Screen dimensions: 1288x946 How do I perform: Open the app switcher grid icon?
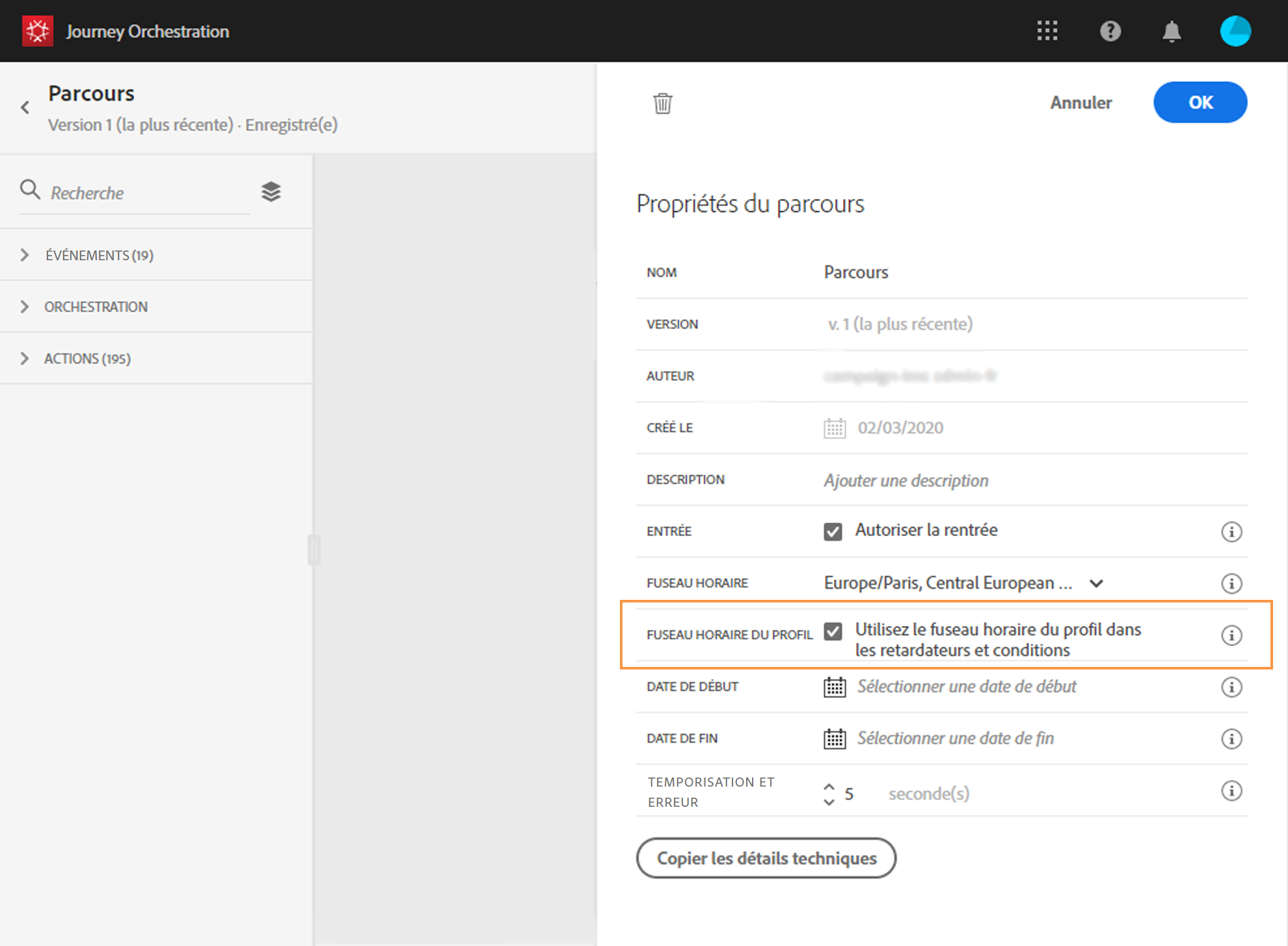point(1047,31)
